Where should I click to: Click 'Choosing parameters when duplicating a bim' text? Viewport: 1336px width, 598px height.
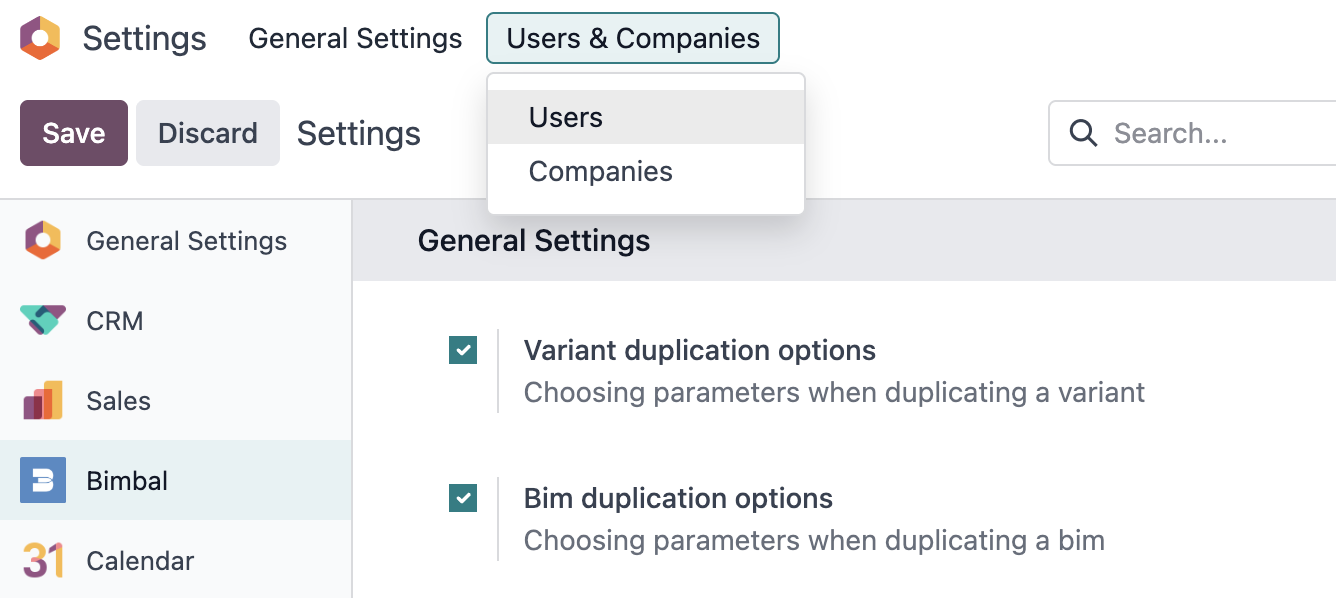(x=814, y=541)
